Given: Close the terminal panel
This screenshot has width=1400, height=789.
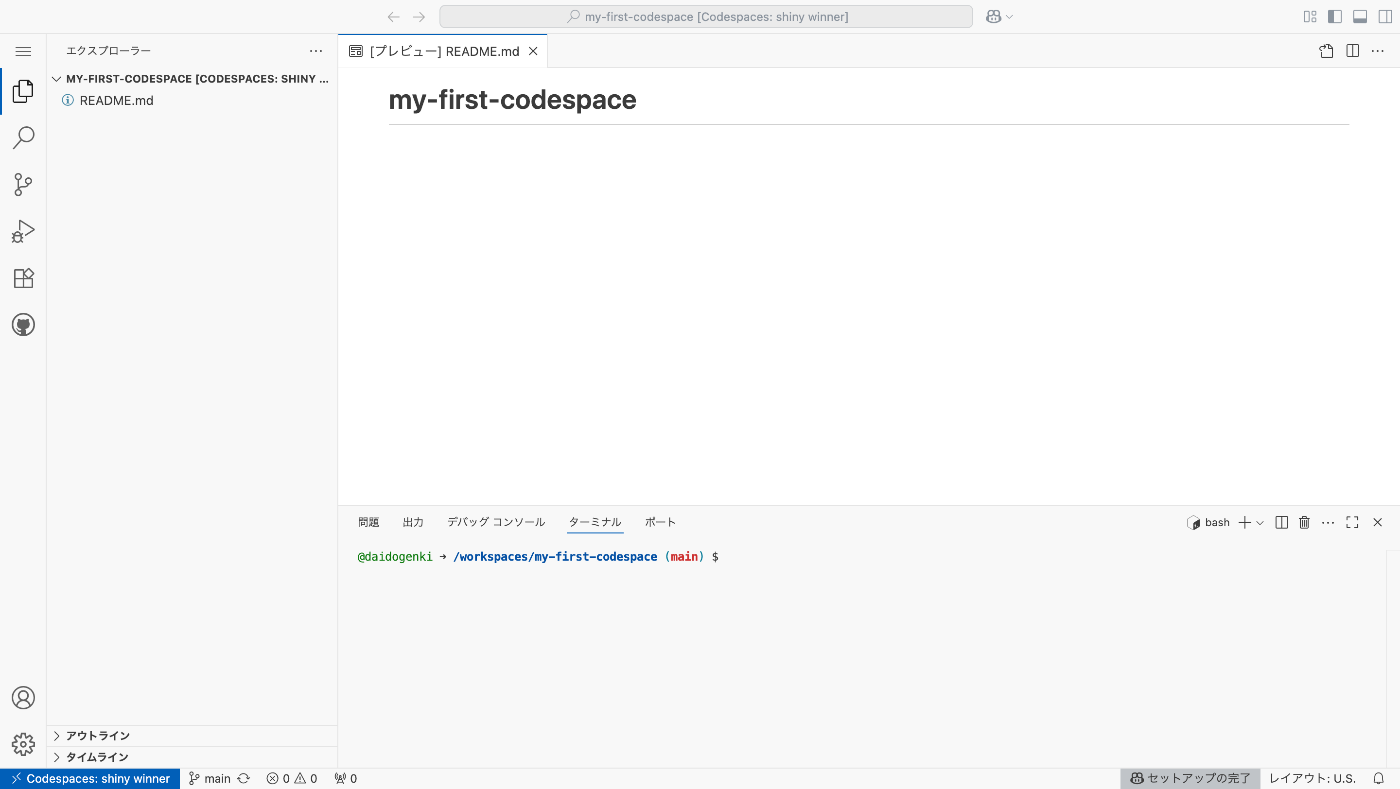Looking at the screenshot, I should [1377, 522].
